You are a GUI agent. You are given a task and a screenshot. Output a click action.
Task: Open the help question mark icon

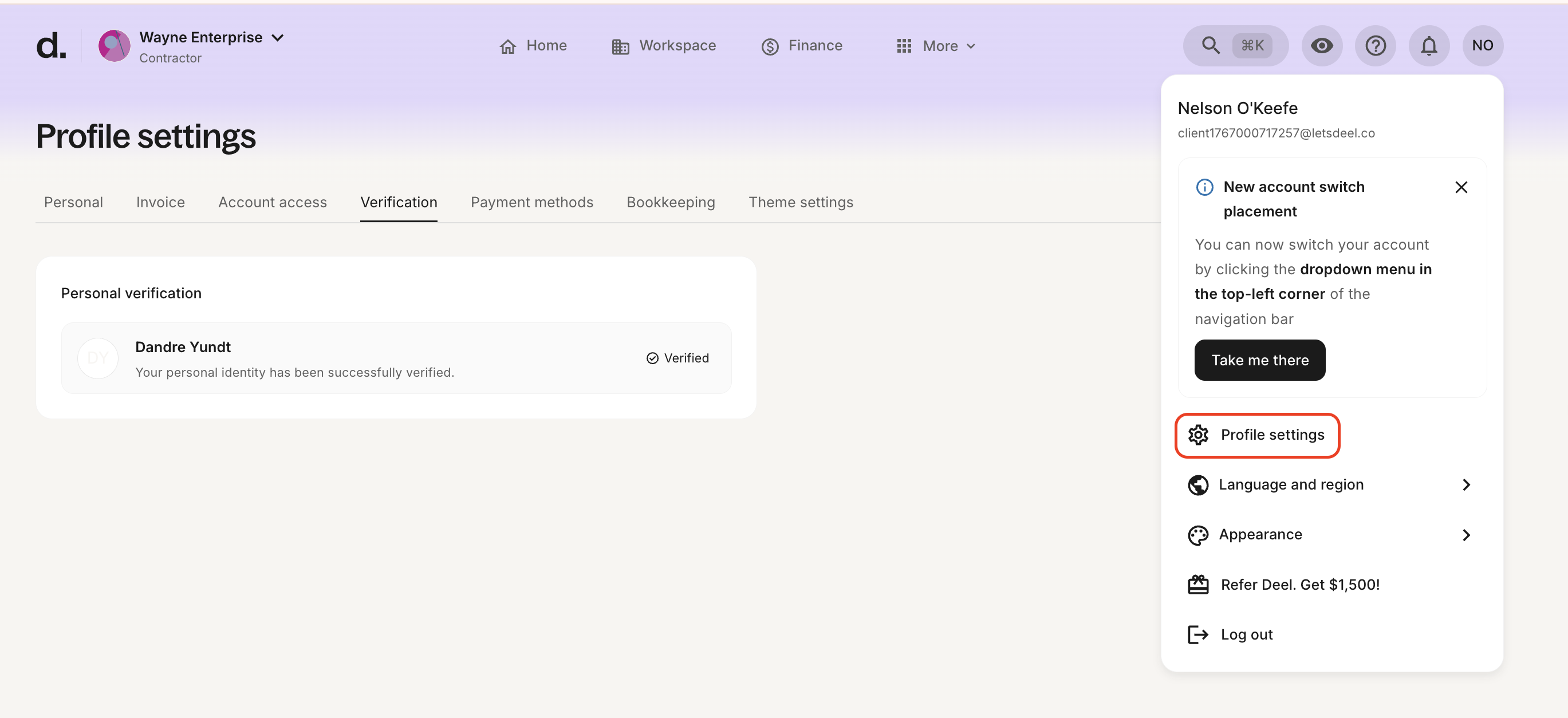(1375, 45)
